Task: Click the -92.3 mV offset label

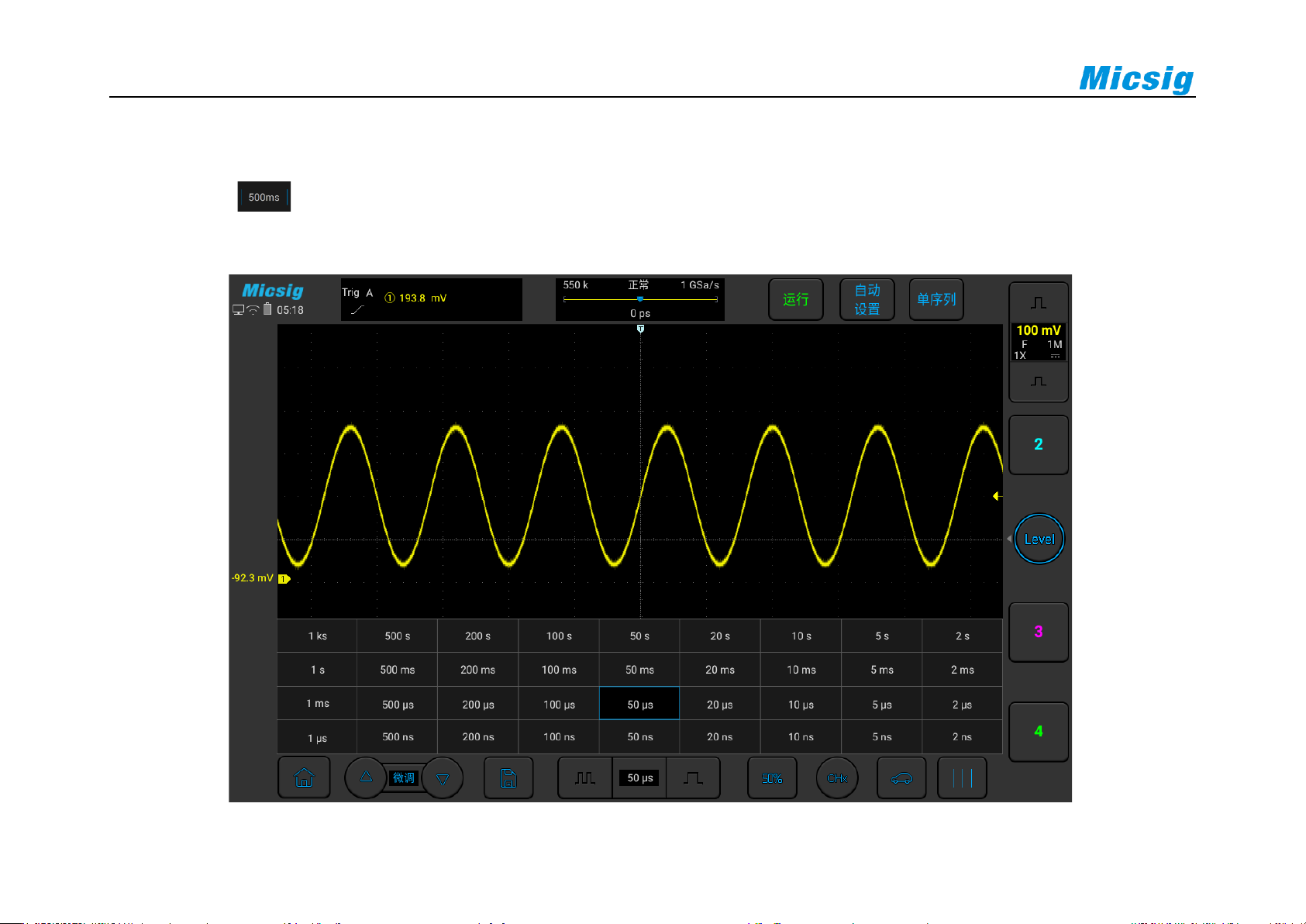Action: tap(253, 577)
